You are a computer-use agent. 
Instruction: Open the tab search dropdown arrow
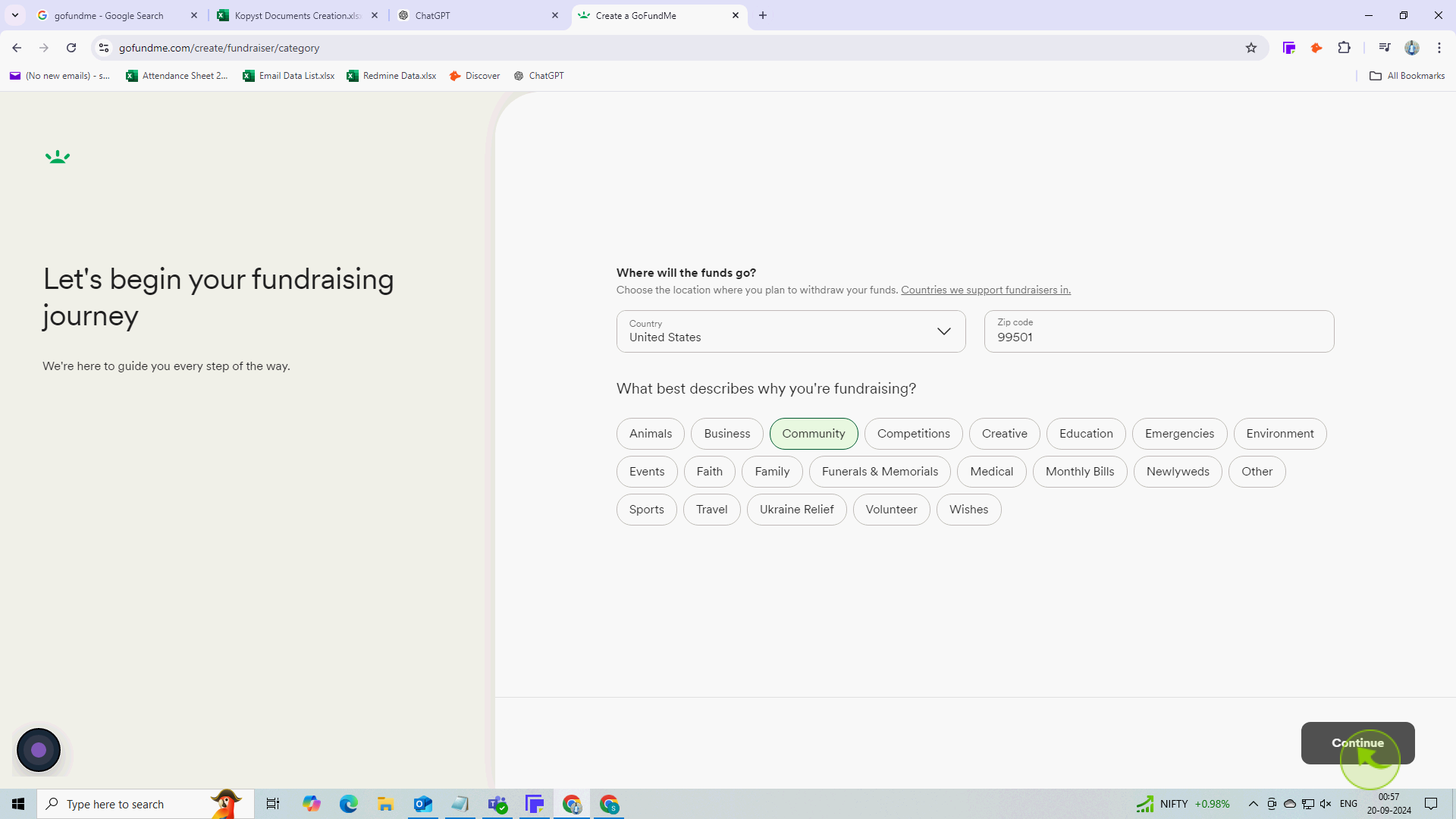(15, 15)
